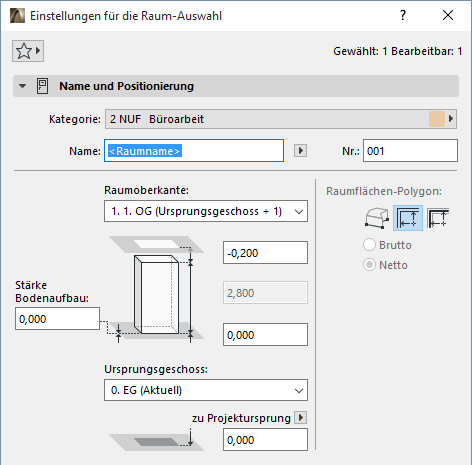Viewport: 472px width, 465px height.
Task: Open the zu Projektursprung arrow menu
Action: [x=301, y=417]
